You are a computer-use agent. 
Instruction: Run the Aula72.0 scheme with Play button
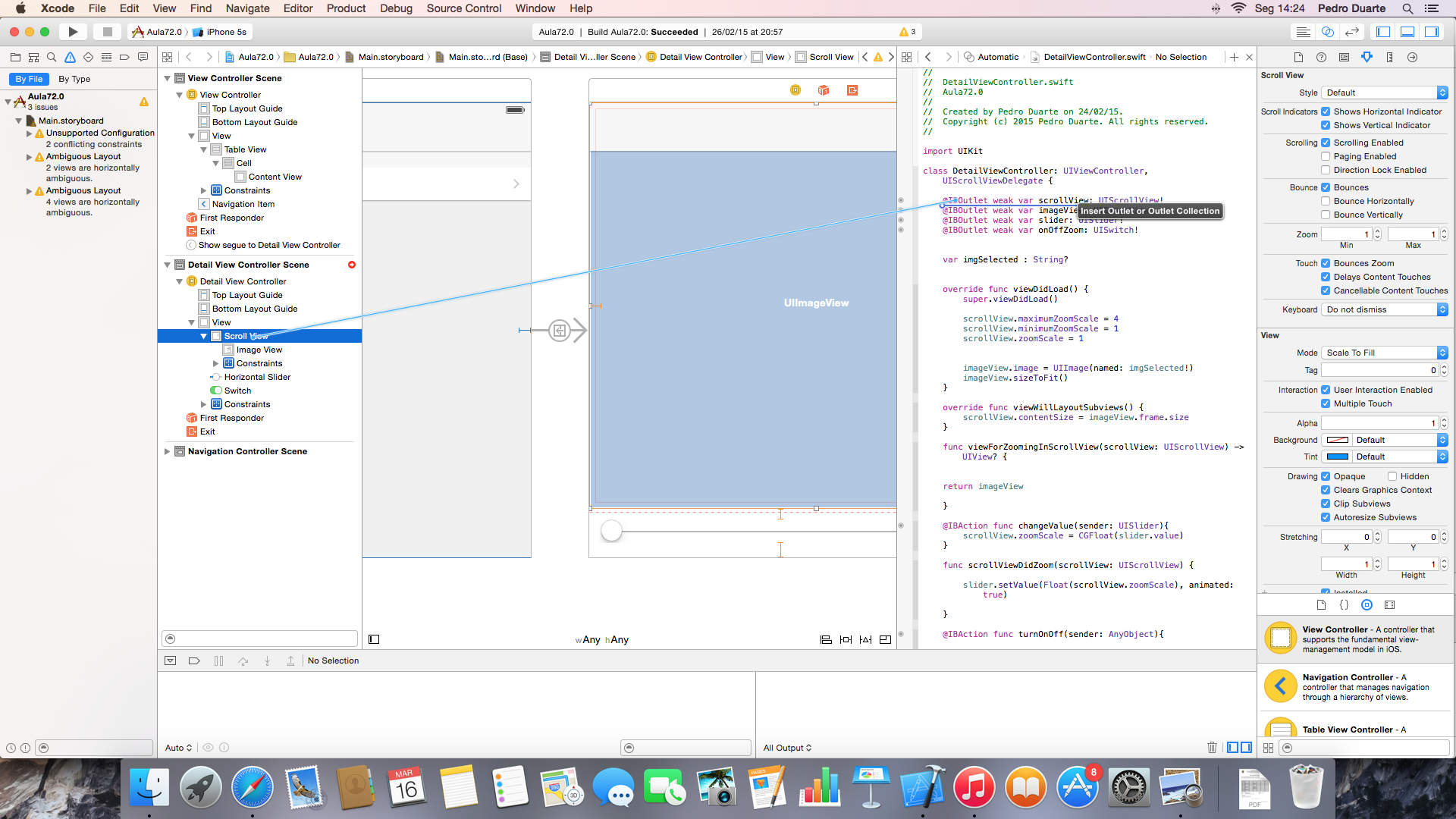coord(73,32)
